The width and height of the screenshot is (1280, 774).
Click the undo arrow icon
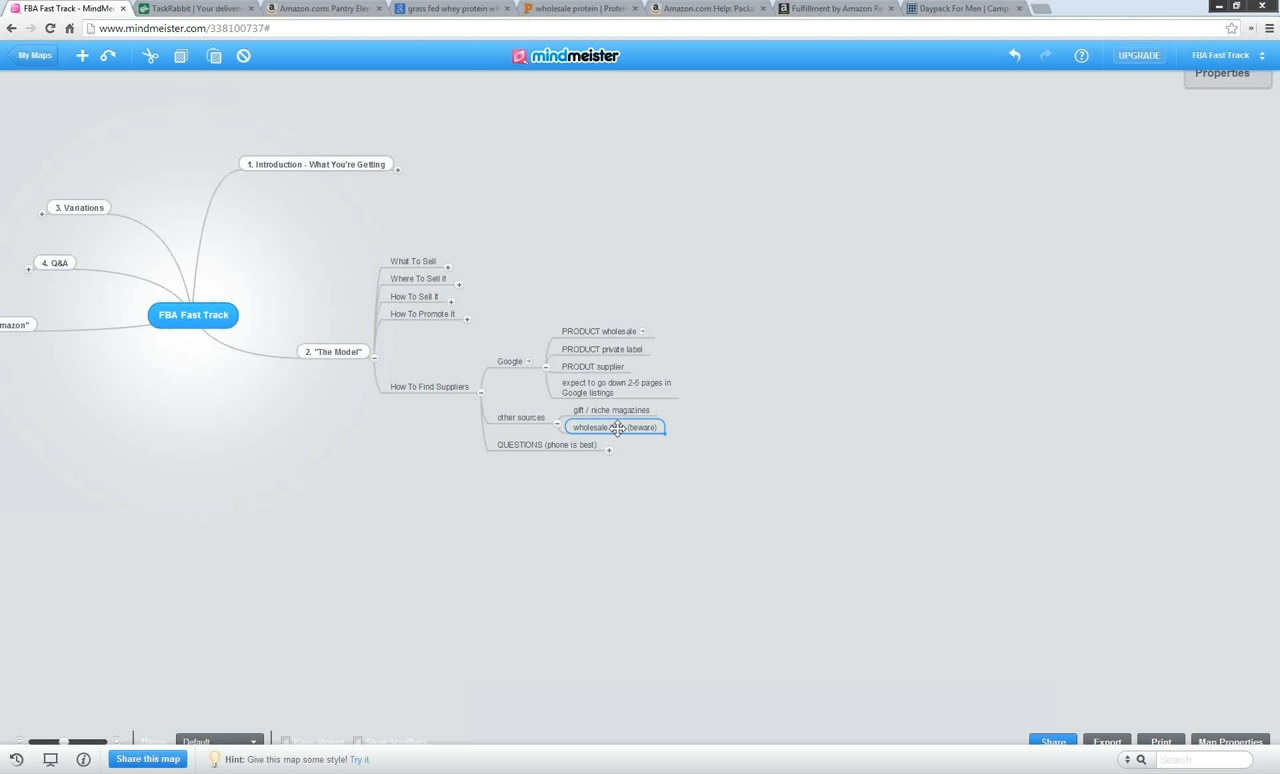tap(1015, 56)
